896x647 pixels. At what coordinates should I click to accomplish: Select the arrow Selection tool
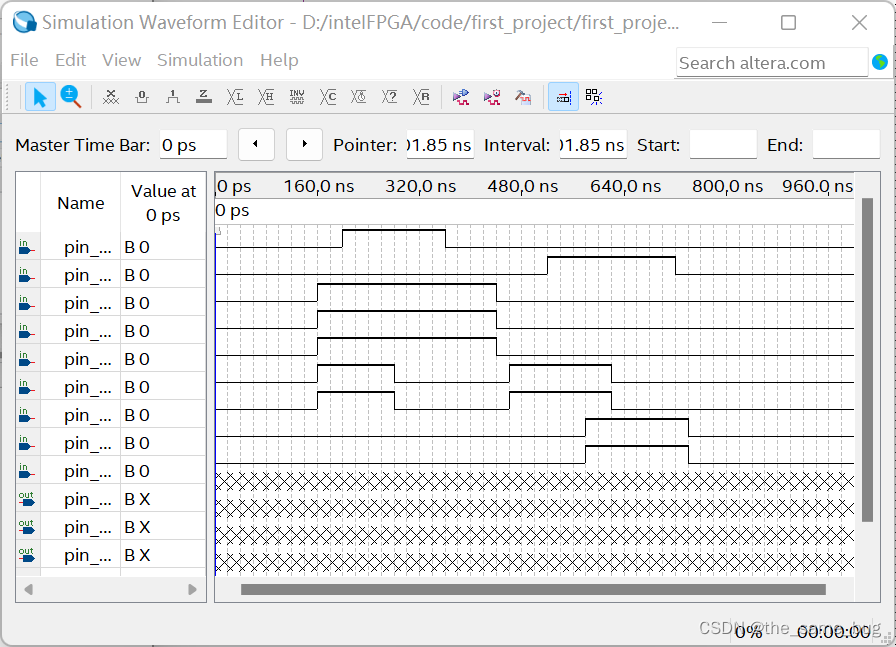click(x=40, y=97)
